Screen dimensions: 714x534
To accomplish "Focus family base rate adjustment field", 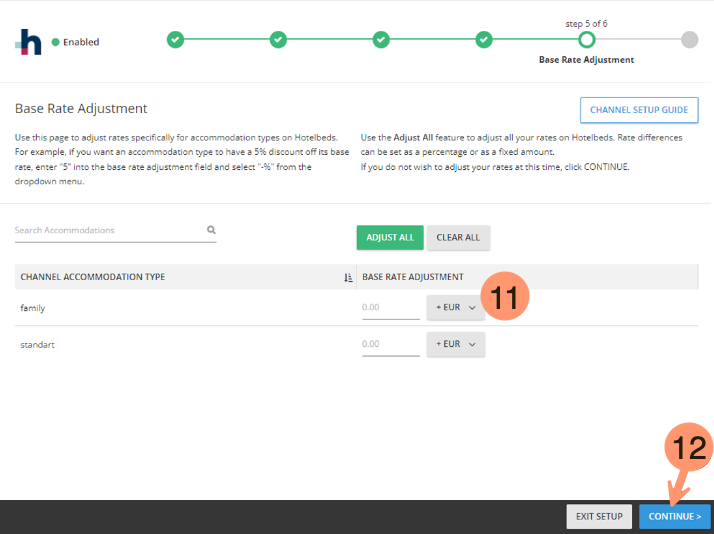I will 391,308.
